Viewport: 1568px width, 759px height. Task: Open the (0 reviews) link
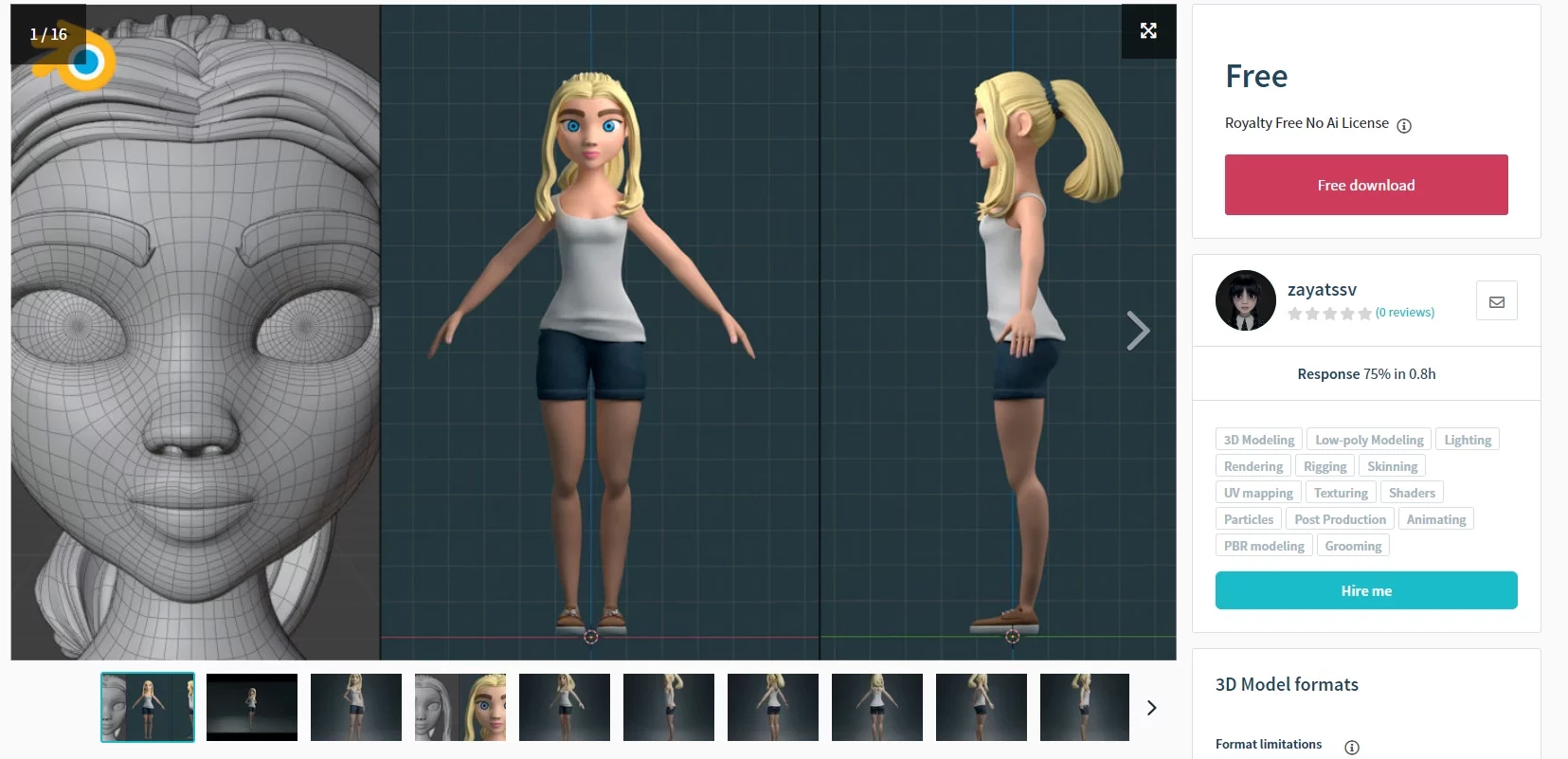coord(1405,312)
